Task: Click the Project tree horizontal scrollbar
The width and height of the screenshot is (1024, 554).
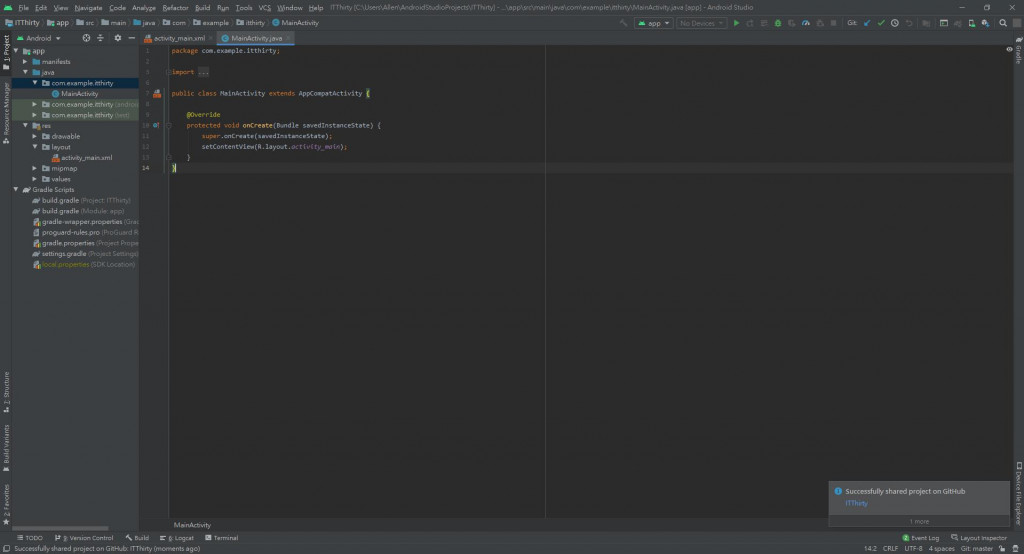Action: [60, 529]
